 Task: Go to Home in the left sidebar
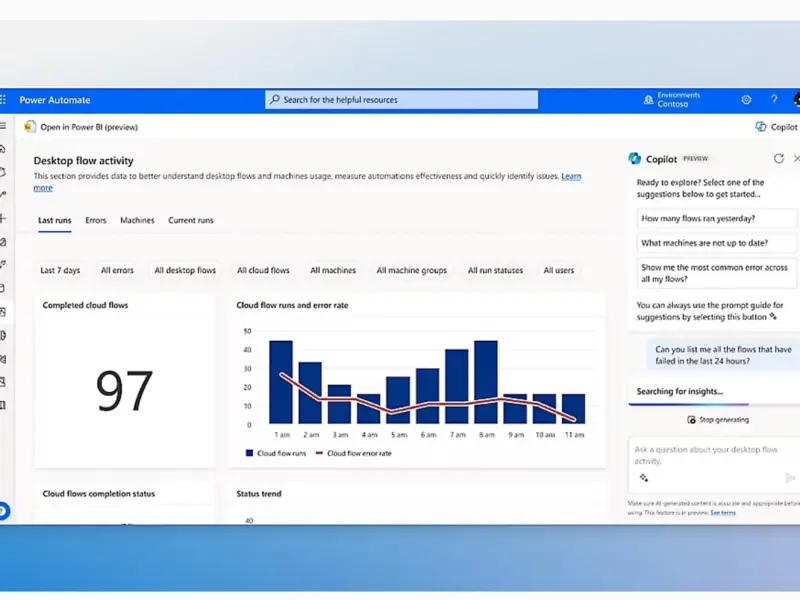(x=4, y=149)
